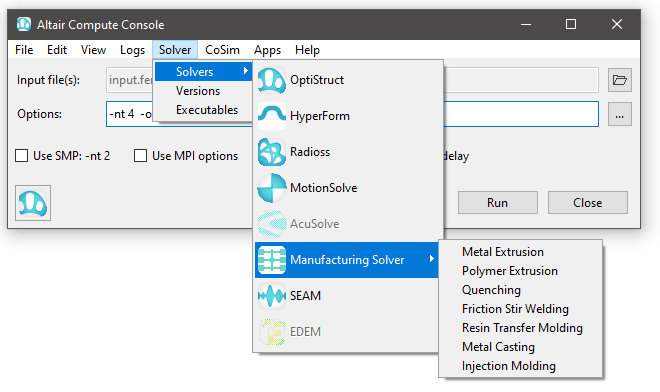Open the Apps menu
Screen dimensions: 660x392
pos(267,50)
